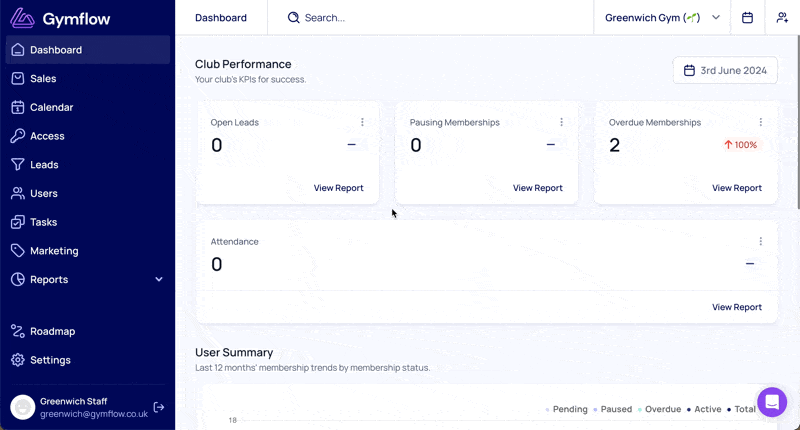Click the logout icon beside Greenwich Staff

[x=159, y=407]
